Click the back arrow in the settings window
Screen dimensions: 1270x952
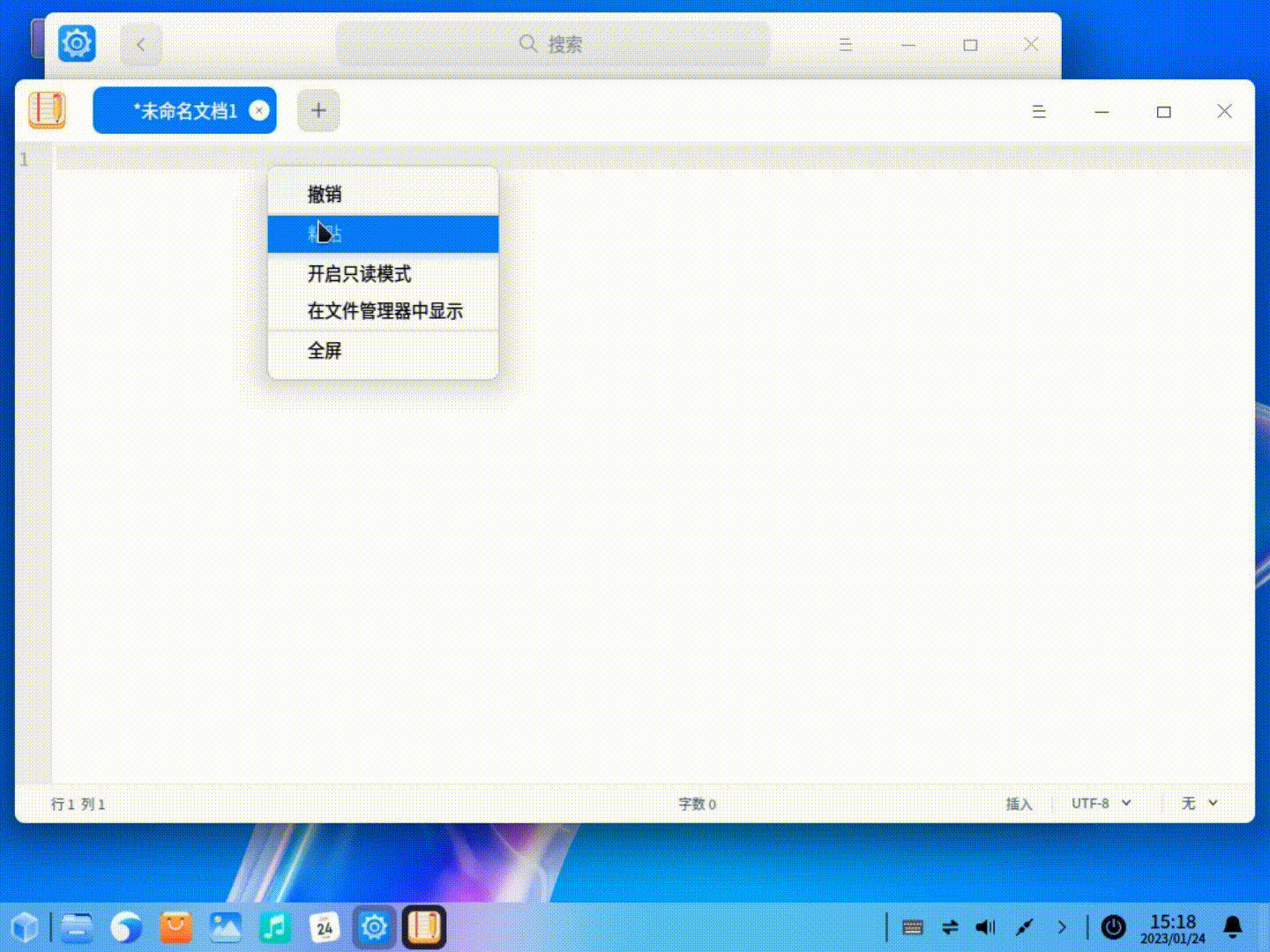[x=141, y=43]
